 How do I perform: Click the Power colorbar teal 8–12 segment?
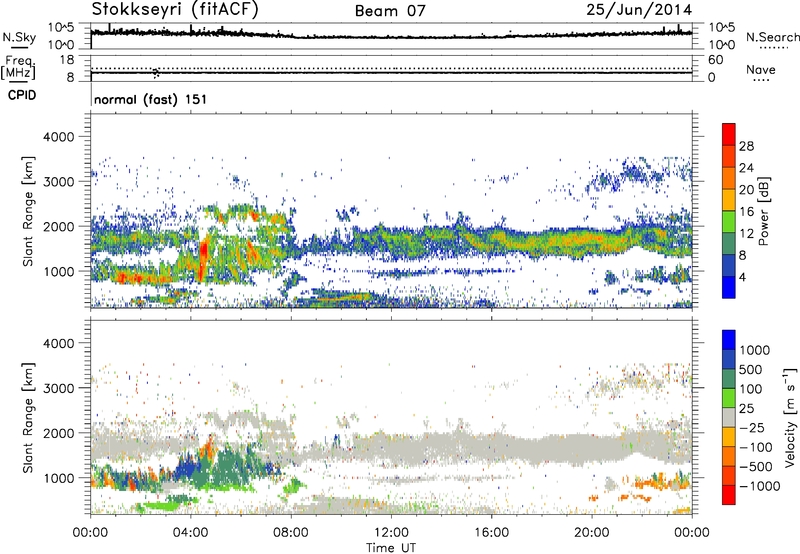pos(729,244)
